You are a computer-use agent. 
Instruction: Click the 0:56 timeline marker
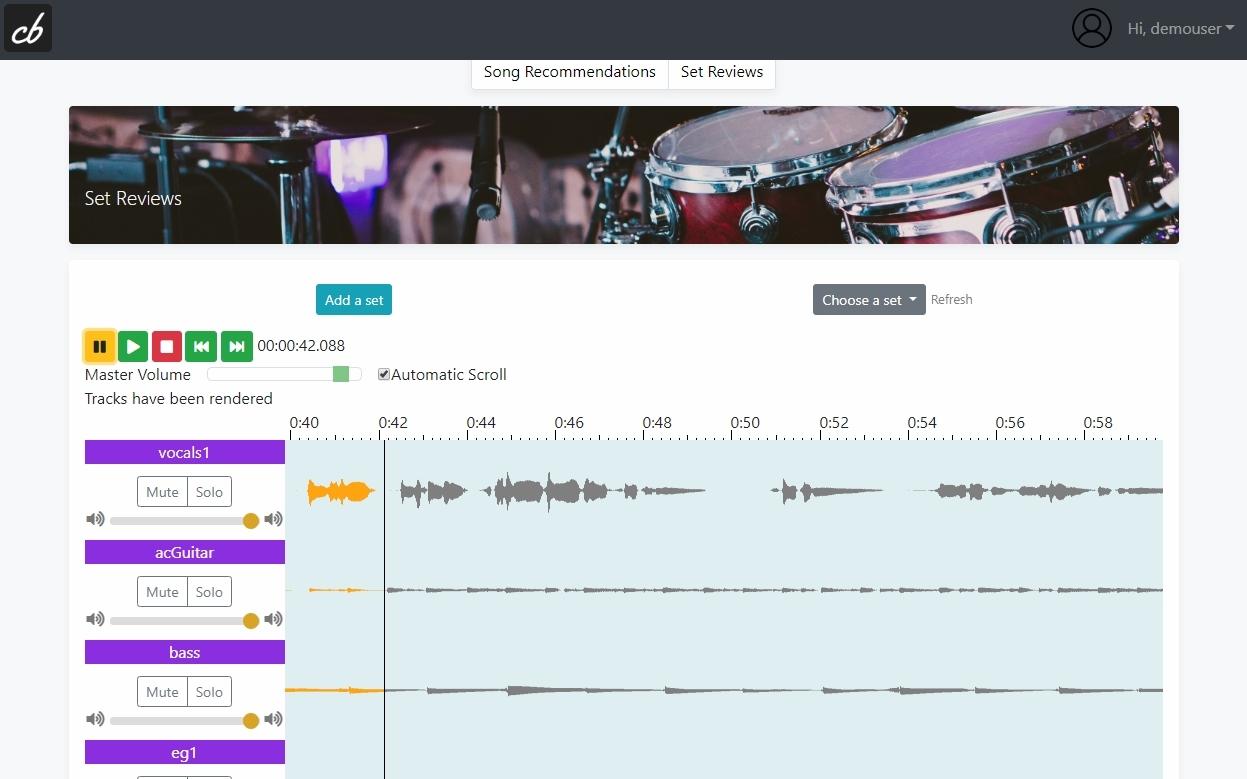click(x=1010, y=423)
